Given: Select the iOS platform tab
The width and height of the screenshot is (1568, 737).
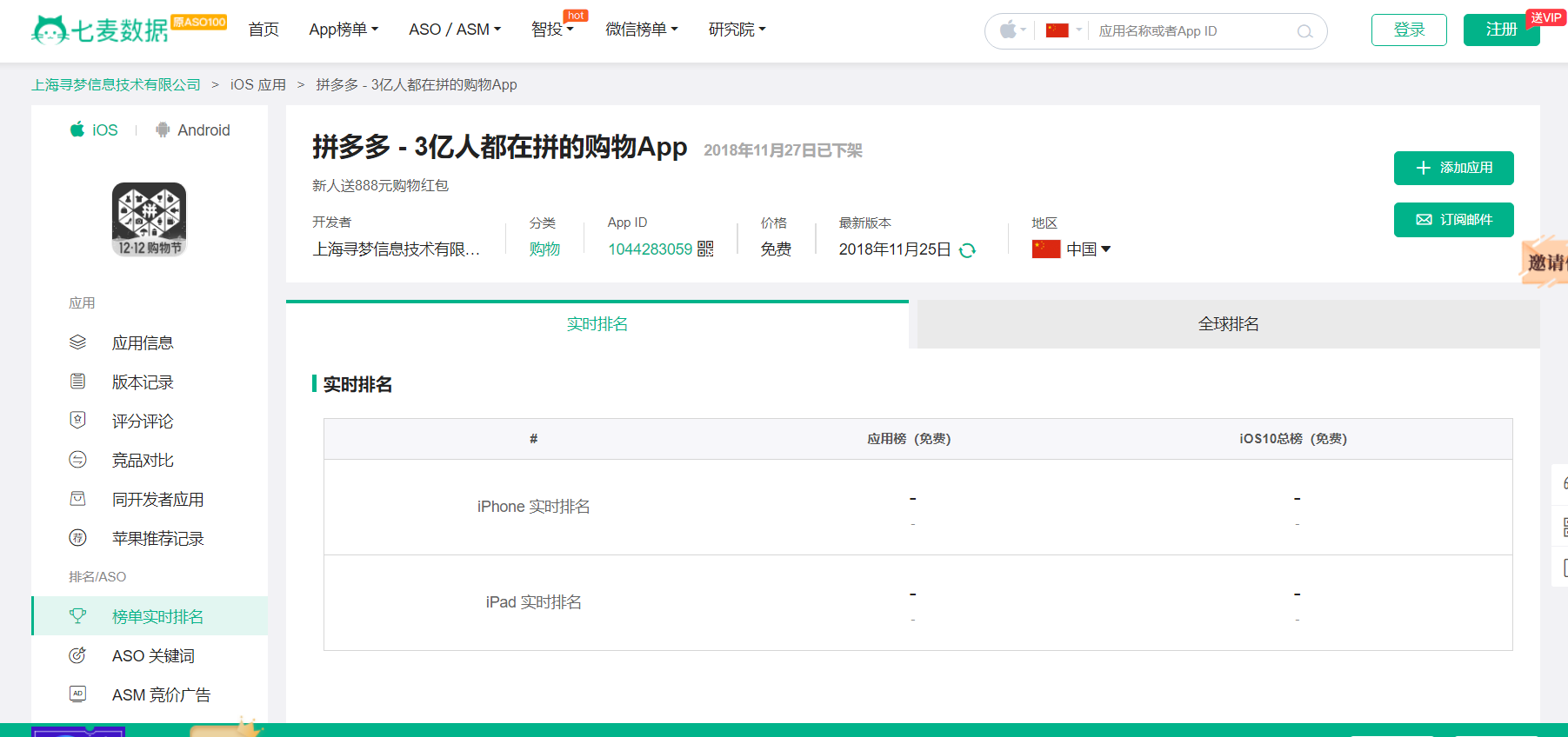Looking at the screenshot, I should click(94, 129).
